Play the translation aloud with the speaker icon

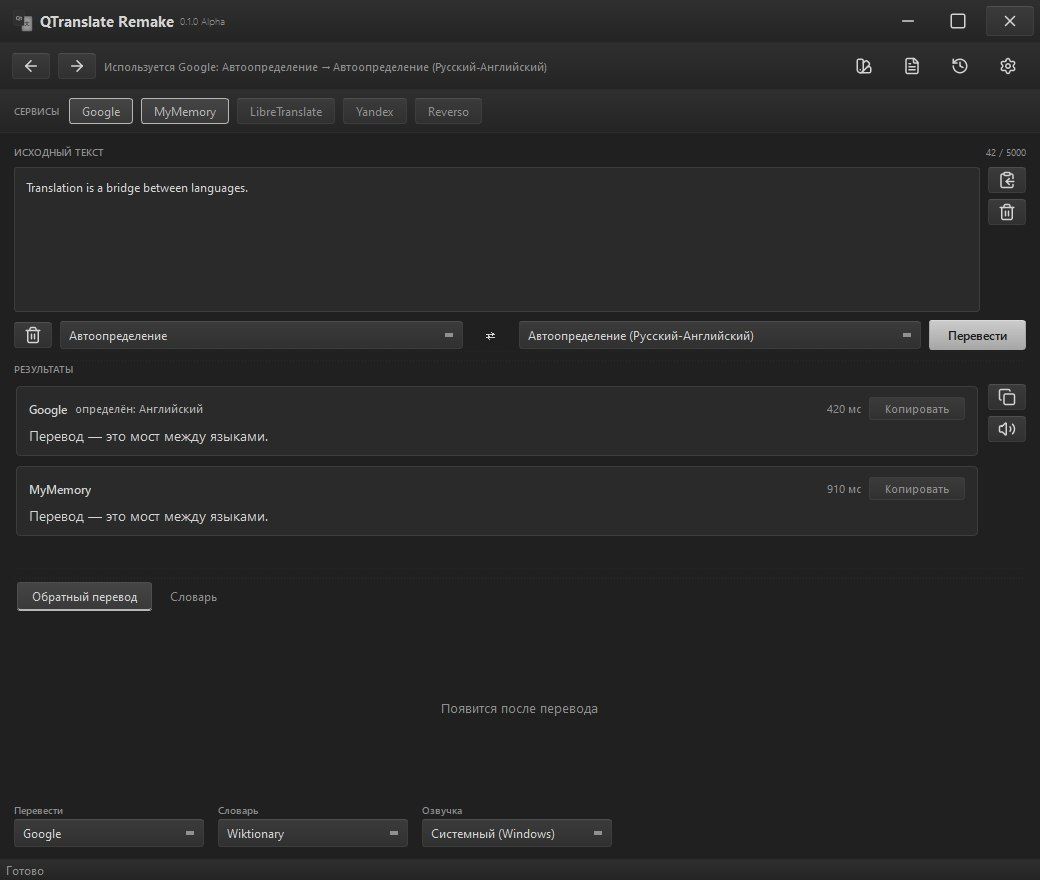(1007, 428)
